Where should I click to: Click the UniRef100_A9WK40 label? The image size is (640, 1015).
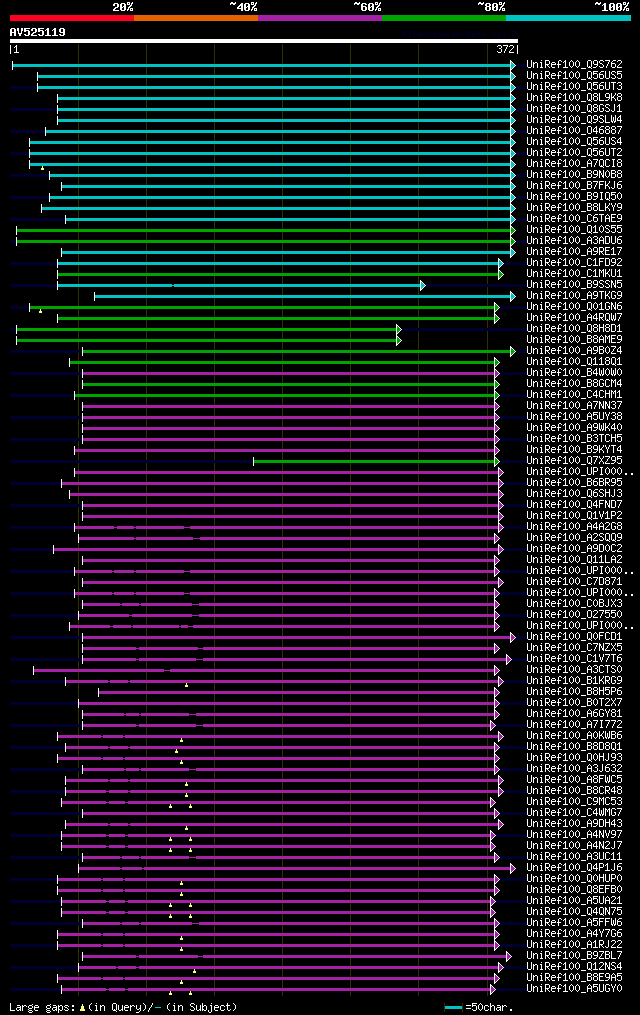tap(575, 428)
